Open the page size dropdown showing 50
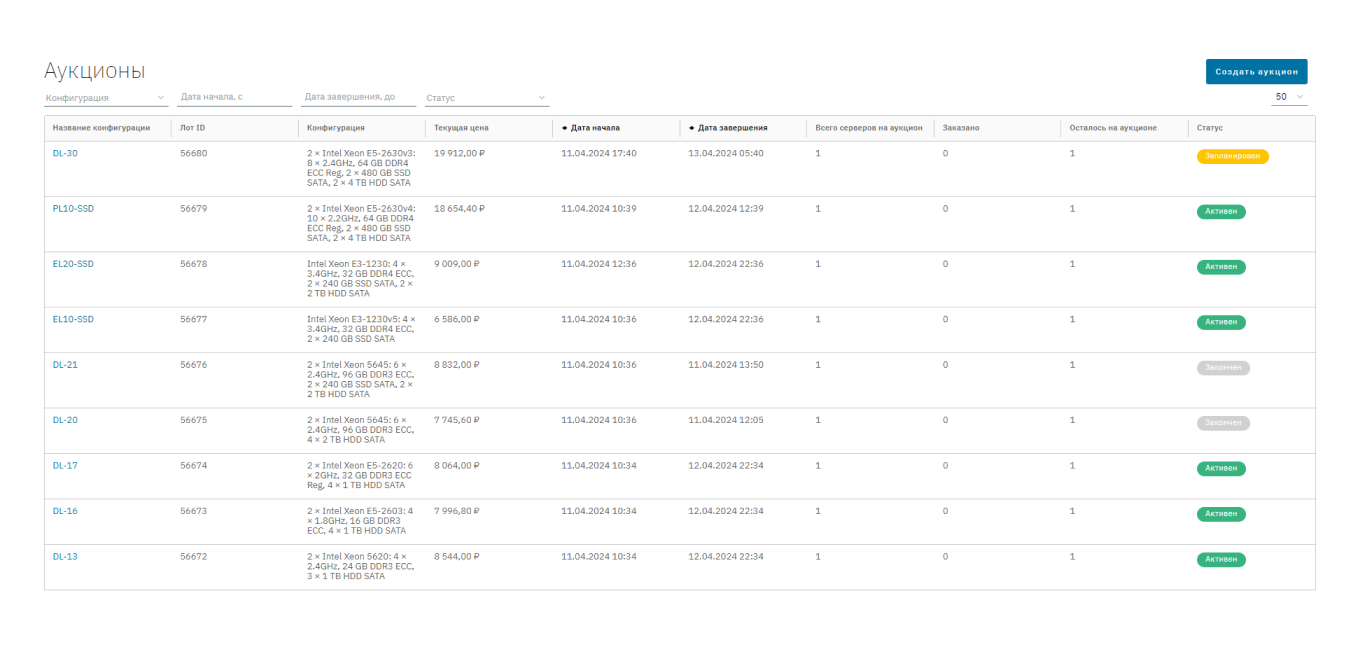The image size is (1360, 656). tap(1289, 97)
